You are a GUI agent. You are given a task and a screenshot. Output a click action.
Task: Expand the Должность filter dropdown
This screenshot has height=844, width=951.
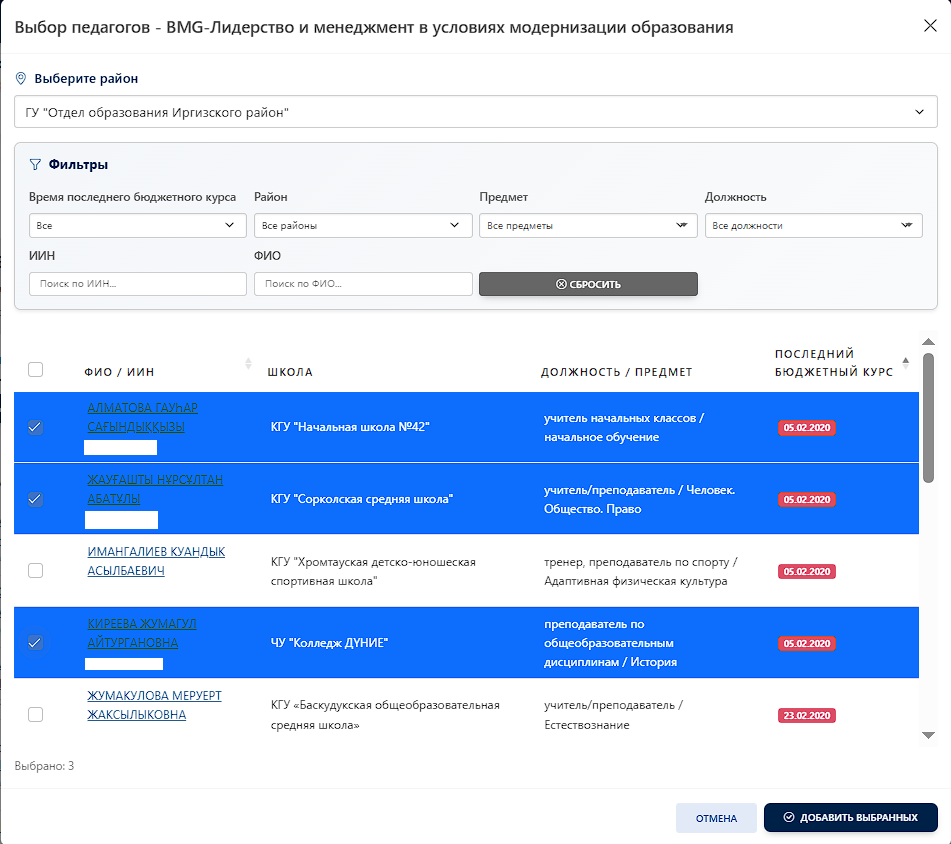point(812,225)
